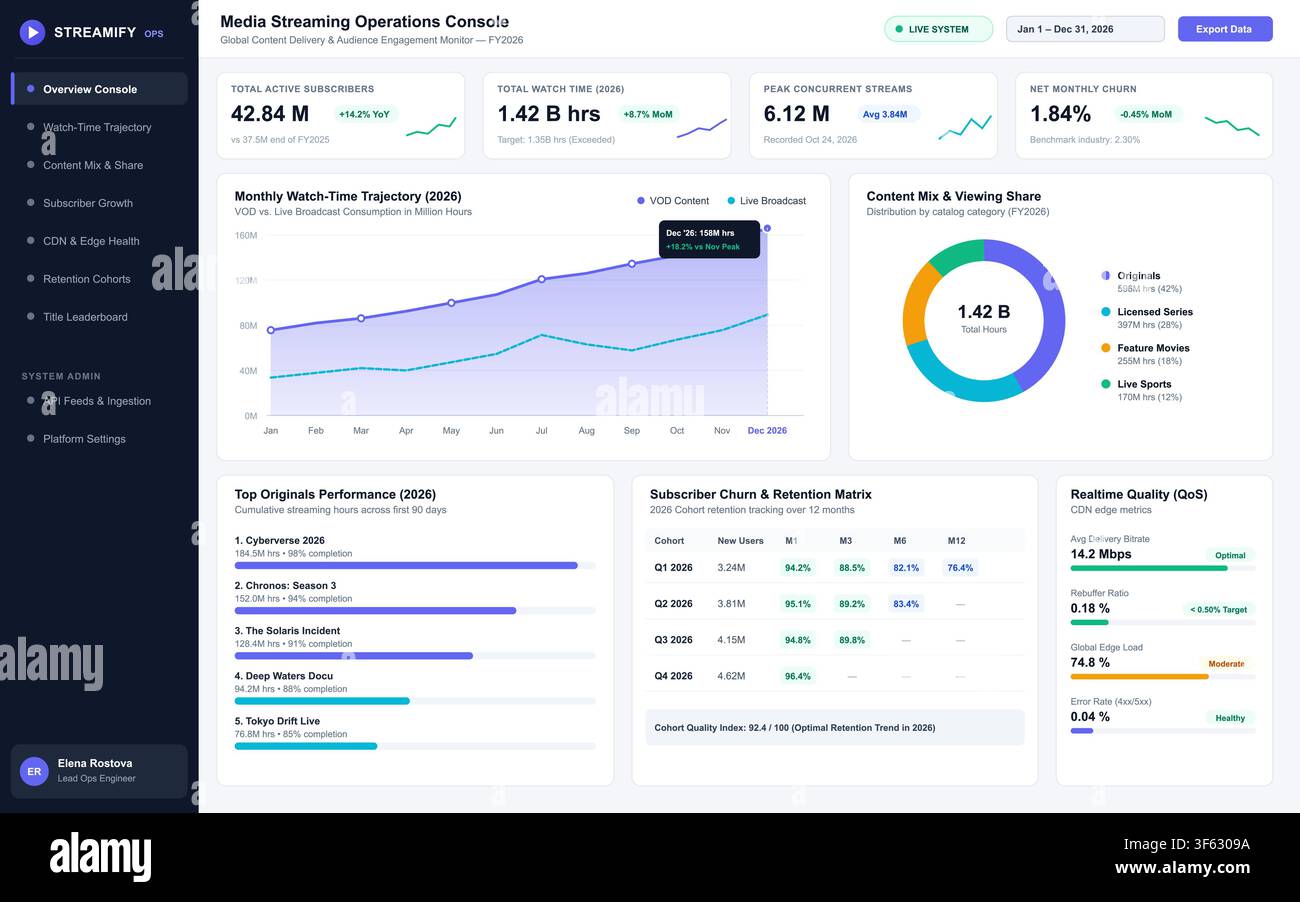
Task: Click the Chronos: Season 3 progress bar
Action: 415,610
